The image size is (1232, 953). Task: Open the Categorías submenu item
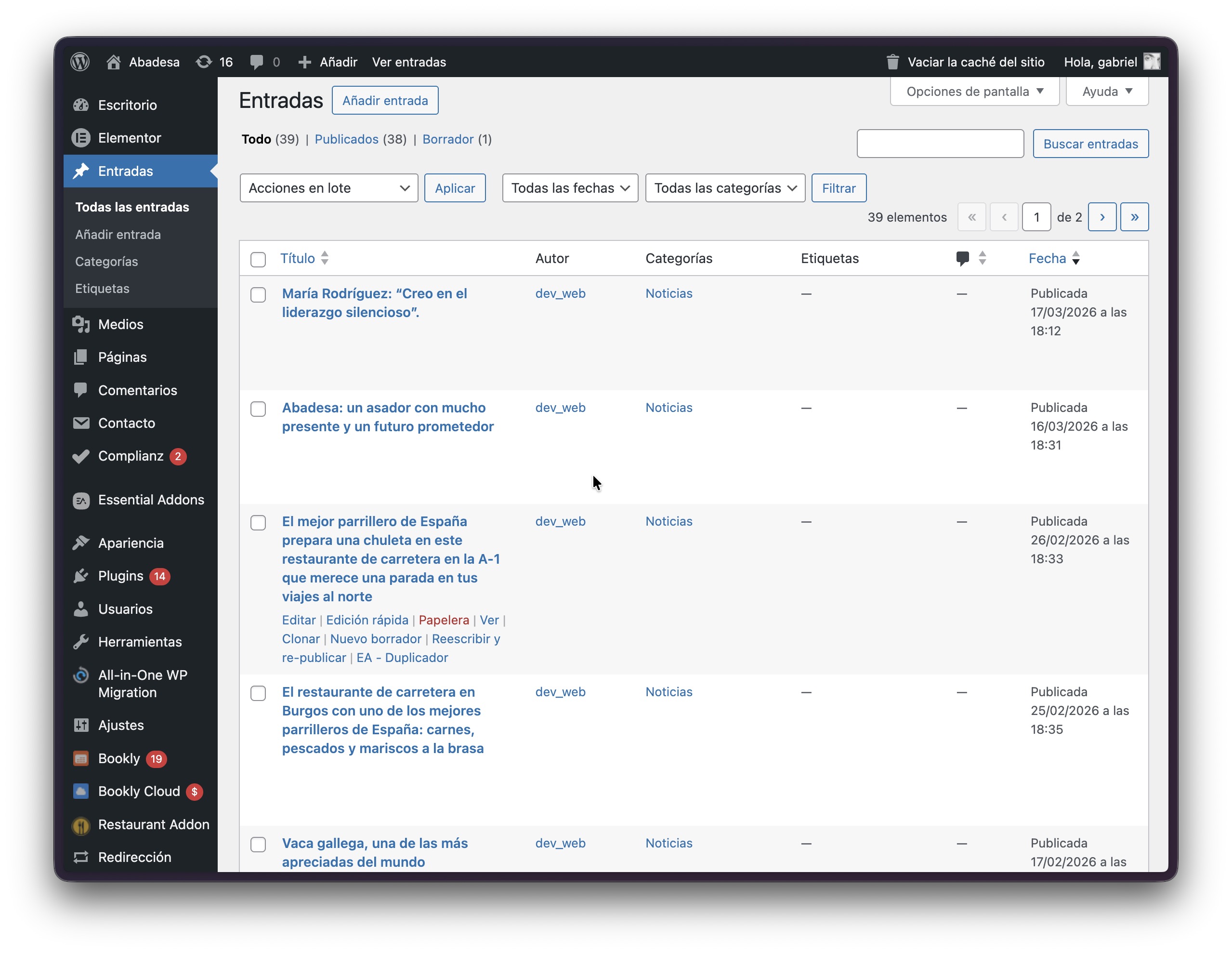tap(106, 261)
